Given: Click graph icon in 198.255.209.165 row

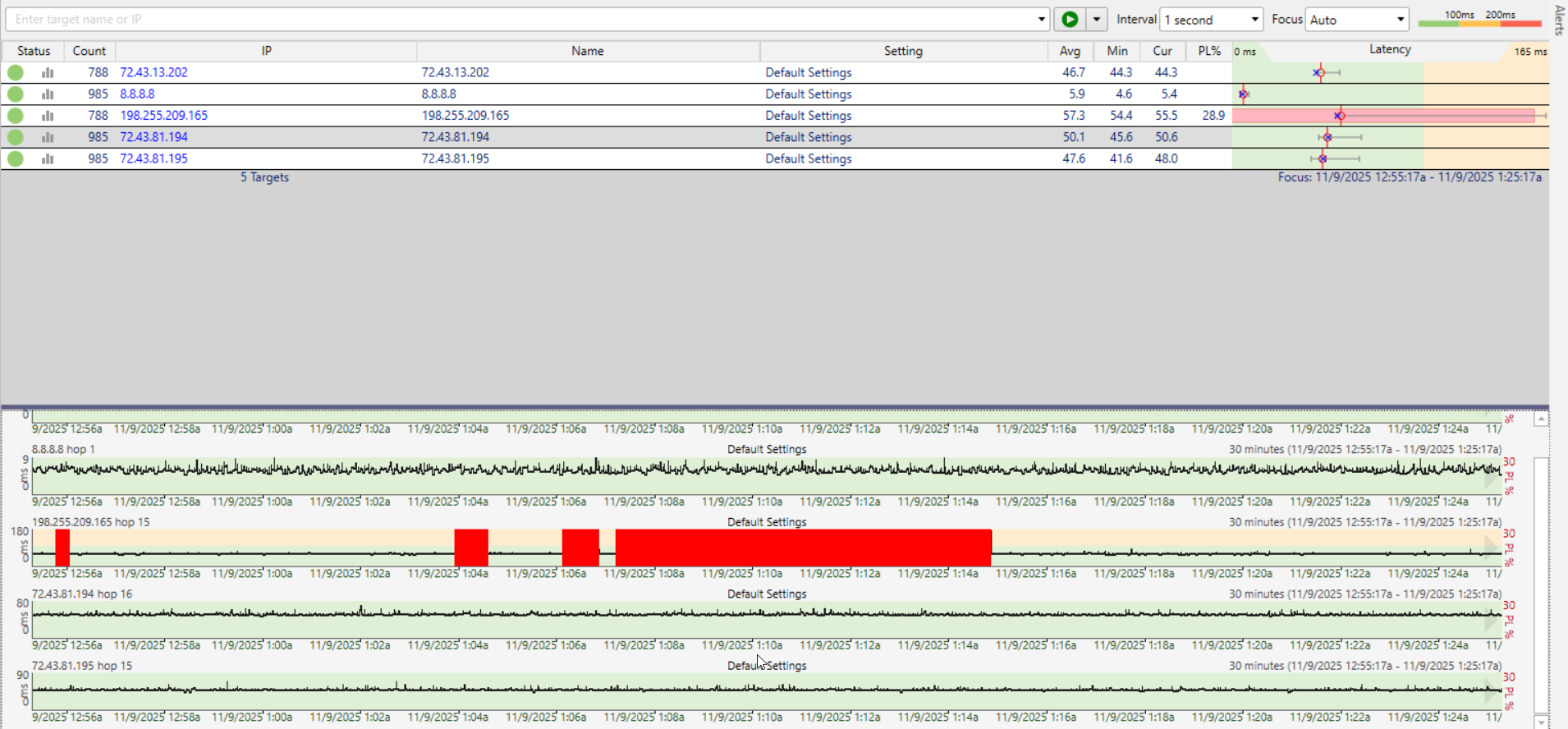Looking at the screenshot, I should click(48, 116).
